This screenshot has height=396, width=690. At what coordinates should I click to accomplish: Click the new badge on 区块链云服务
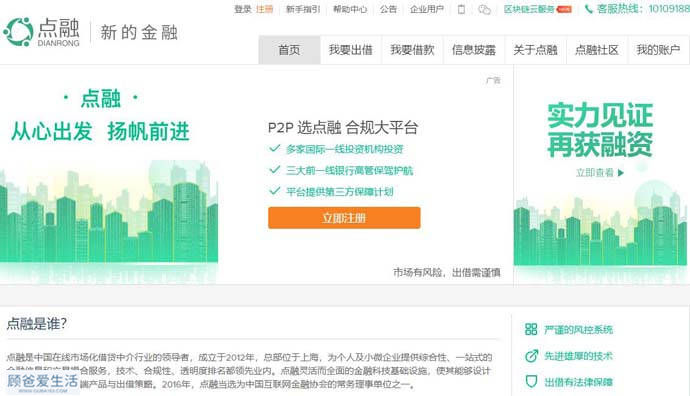coord(564,9)
